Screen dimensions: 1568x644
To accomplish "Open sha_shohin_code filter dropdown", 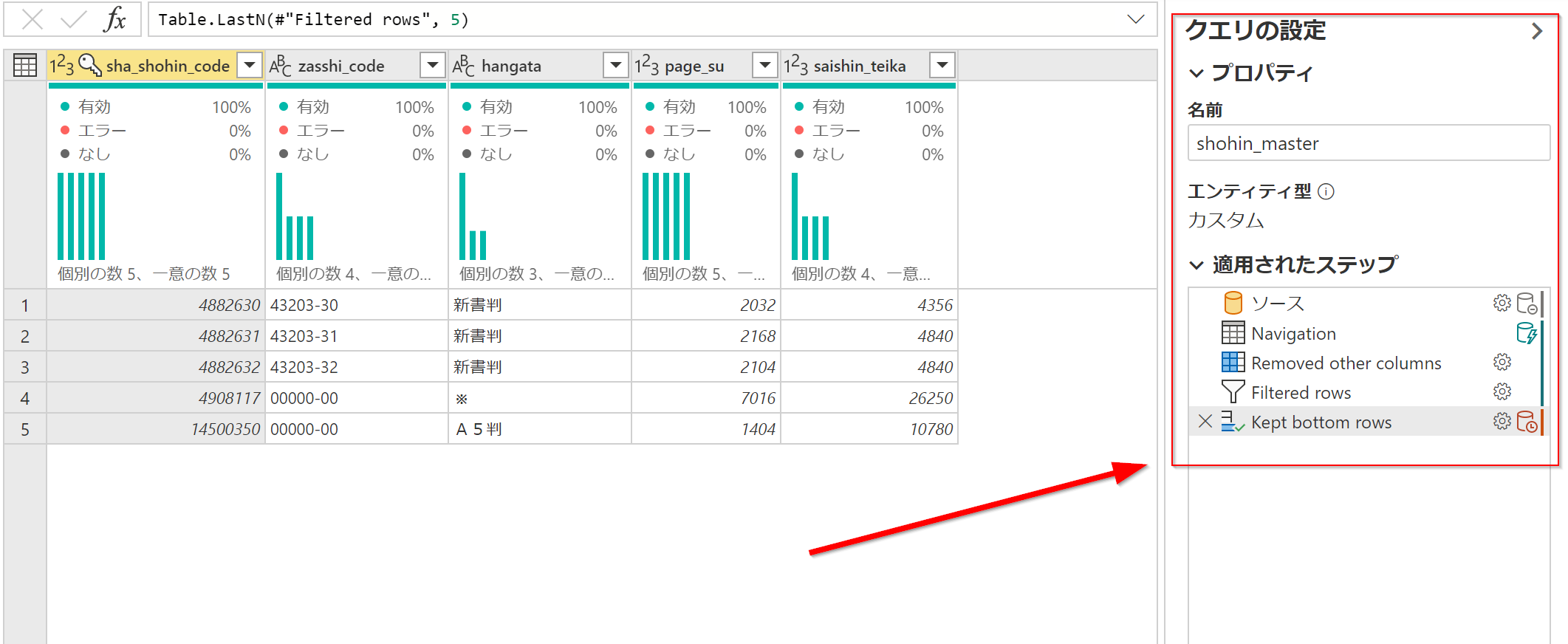I will pyautogui.click(x=250, y=66).
